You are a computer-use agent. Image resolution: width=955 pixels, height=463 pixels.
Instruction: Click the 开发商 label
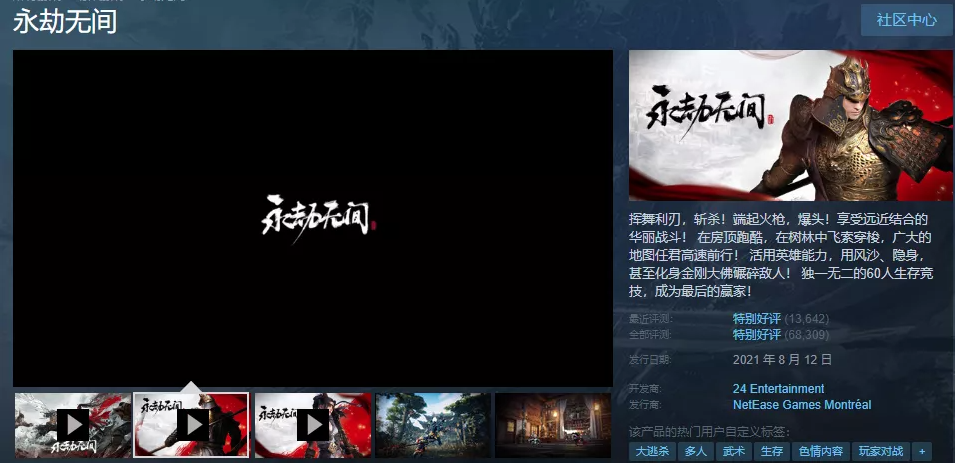point(645,389)
